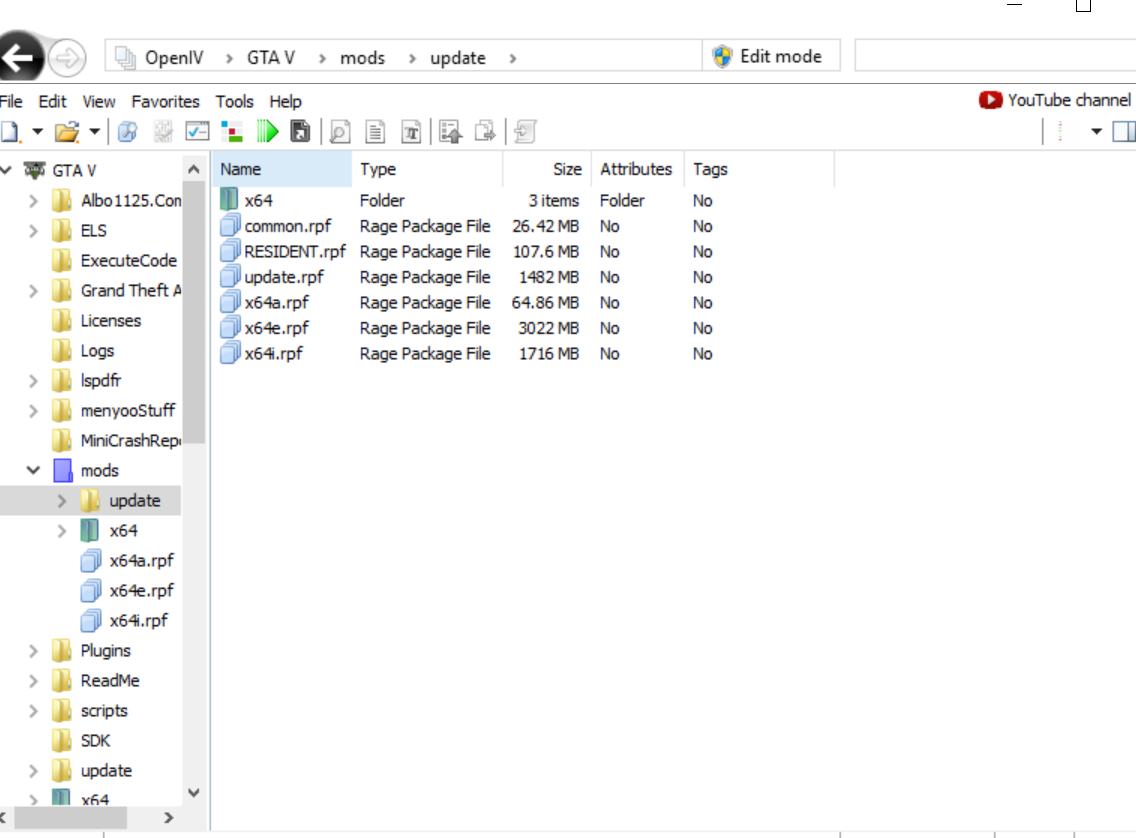This screenshot has width=1136, height=838.
Task: Open the Open-folder dropdown arrow
Action: tap(94, 132)
